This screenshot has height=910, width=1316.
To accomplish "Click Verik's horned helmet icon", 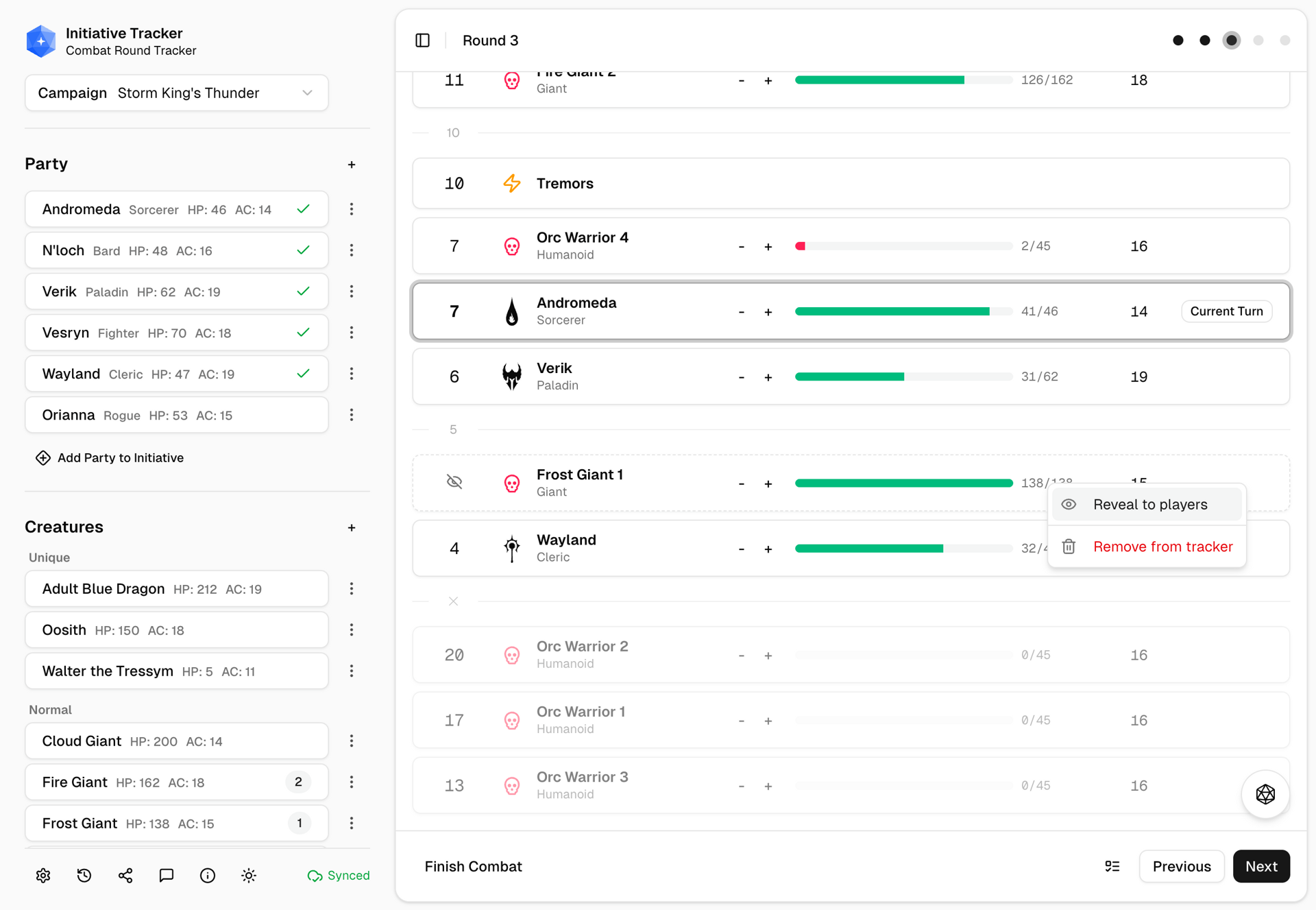I will pos(512,376).
